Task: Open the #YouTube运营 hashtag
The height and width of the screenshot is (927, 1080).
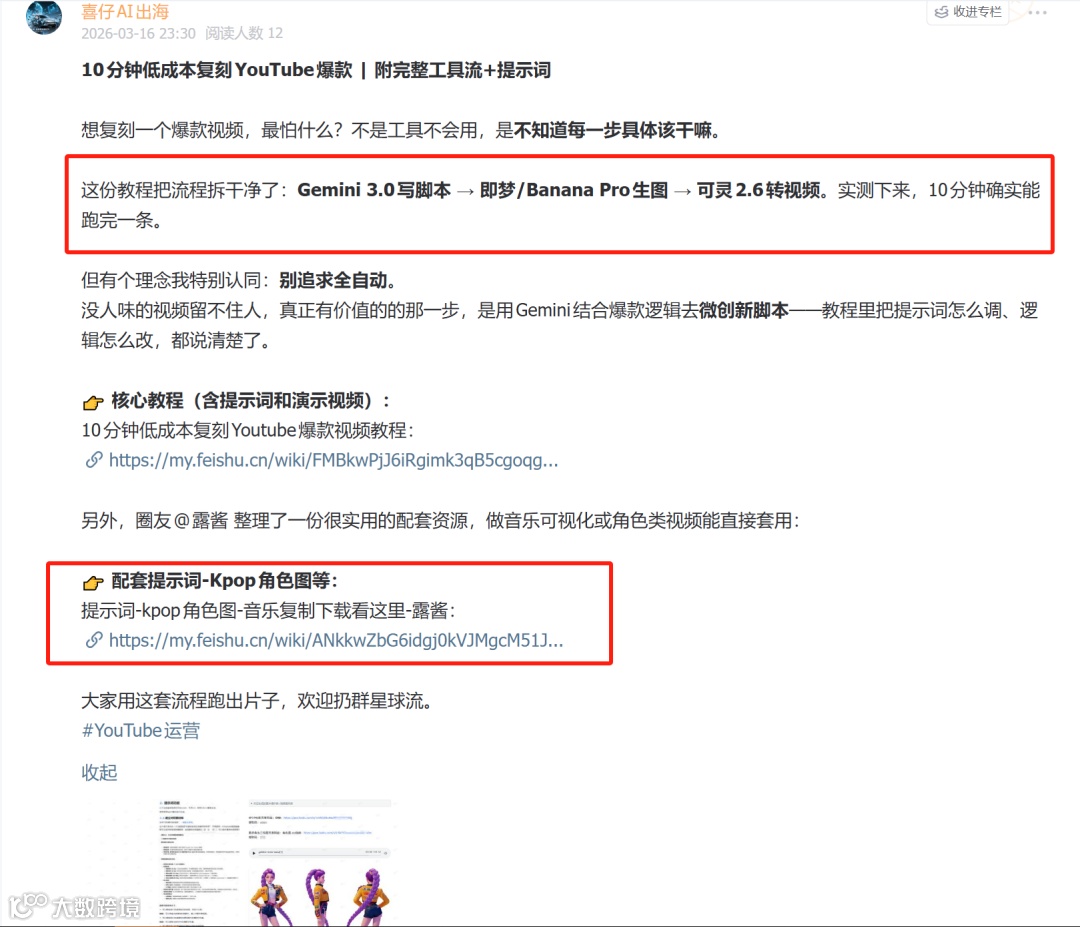Action: tap(141, 731)
